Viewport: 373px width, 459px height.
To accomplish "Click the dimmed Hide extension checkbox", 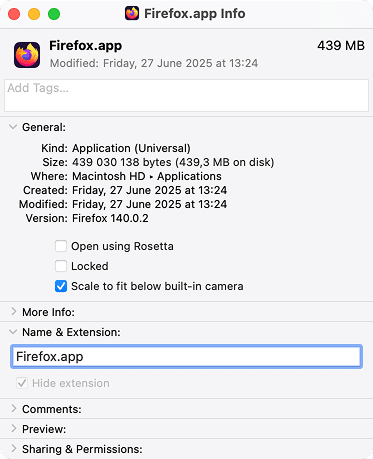I will 22,383.
